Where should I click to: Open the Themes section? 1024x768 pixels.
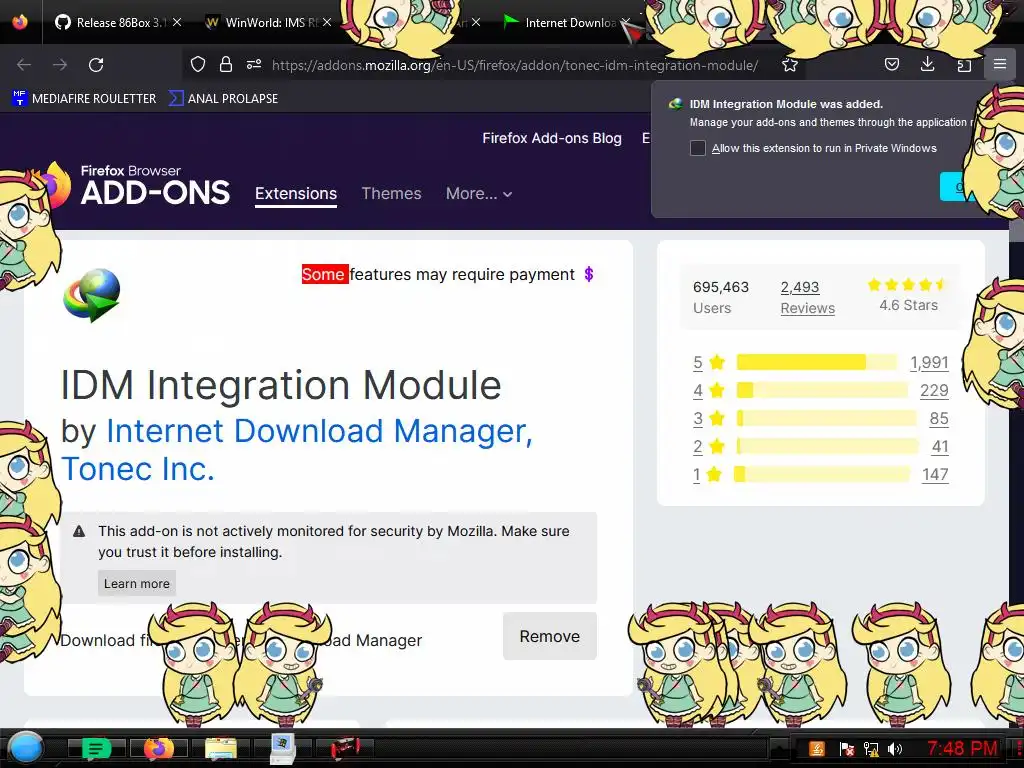pyautogui.click(x=391, y=193)
